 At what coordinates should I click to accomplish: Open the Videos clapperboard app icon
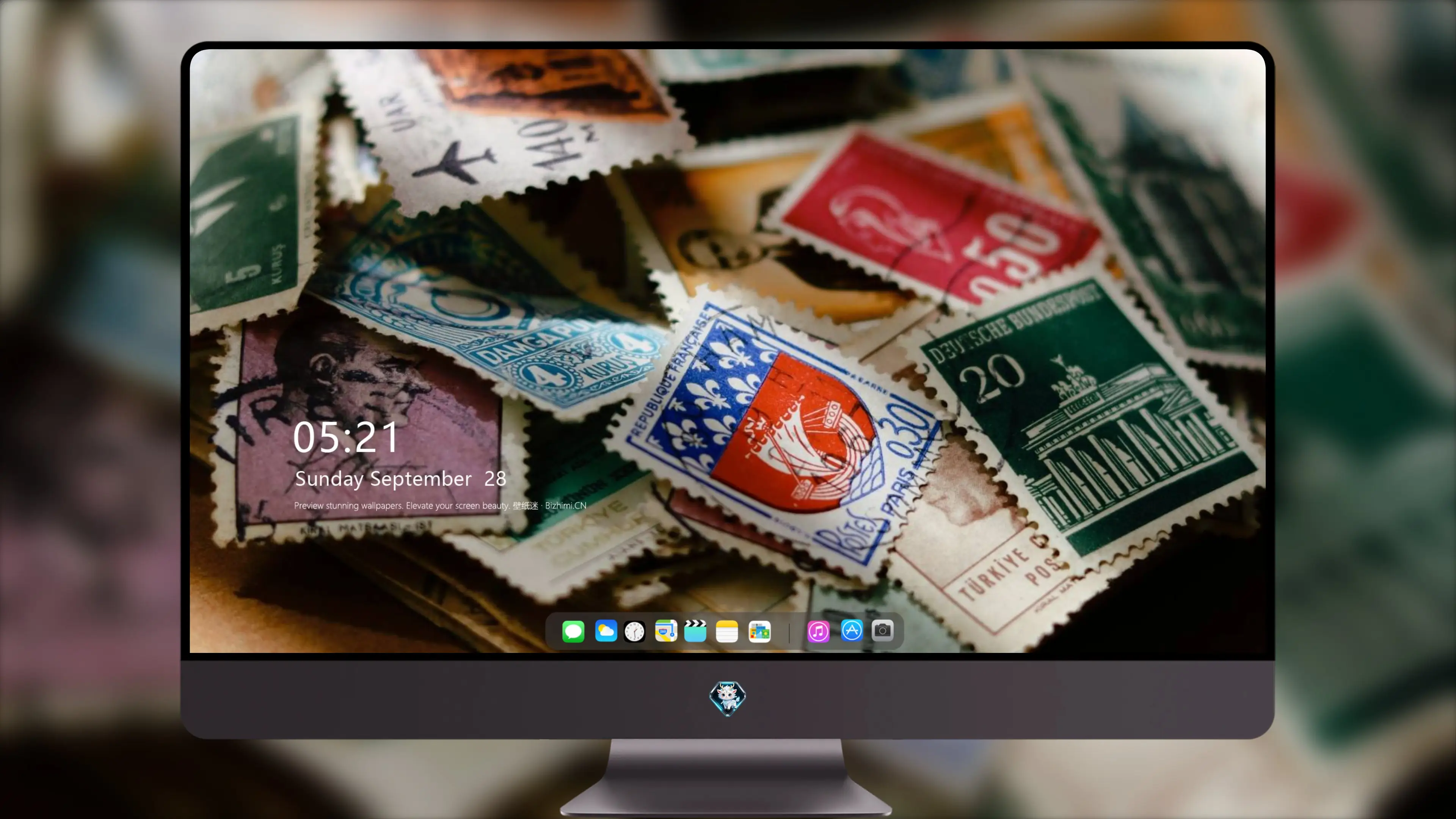click(x=695, y=631)
